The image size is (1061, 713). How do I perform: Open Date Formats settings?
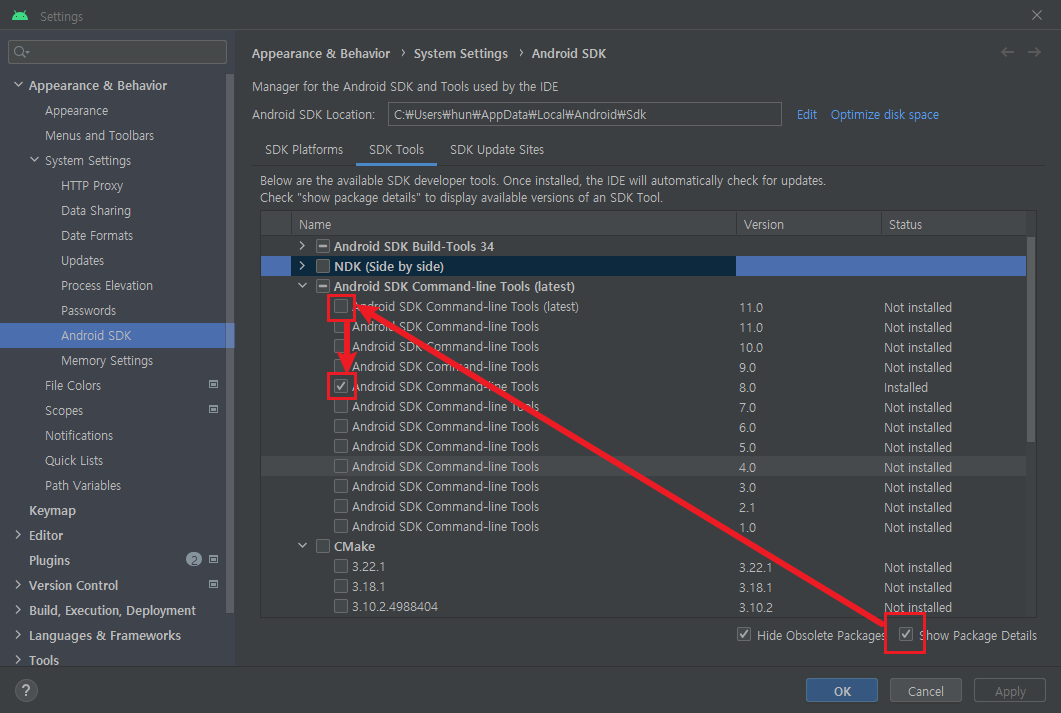click(97, 235)
